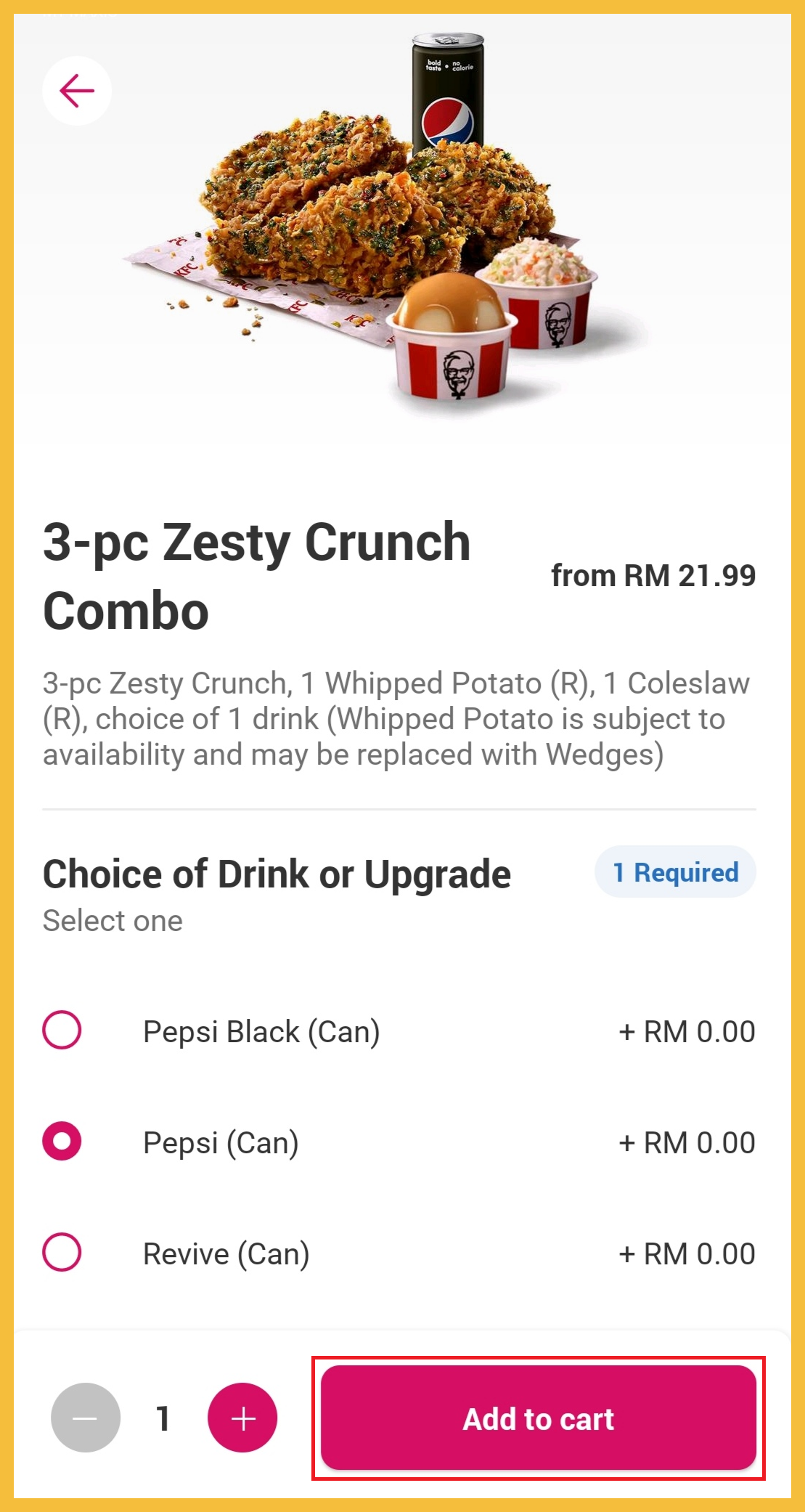Tap the back arrow icon
This screenshot has width=805, height=1512.
coord(77,91)
